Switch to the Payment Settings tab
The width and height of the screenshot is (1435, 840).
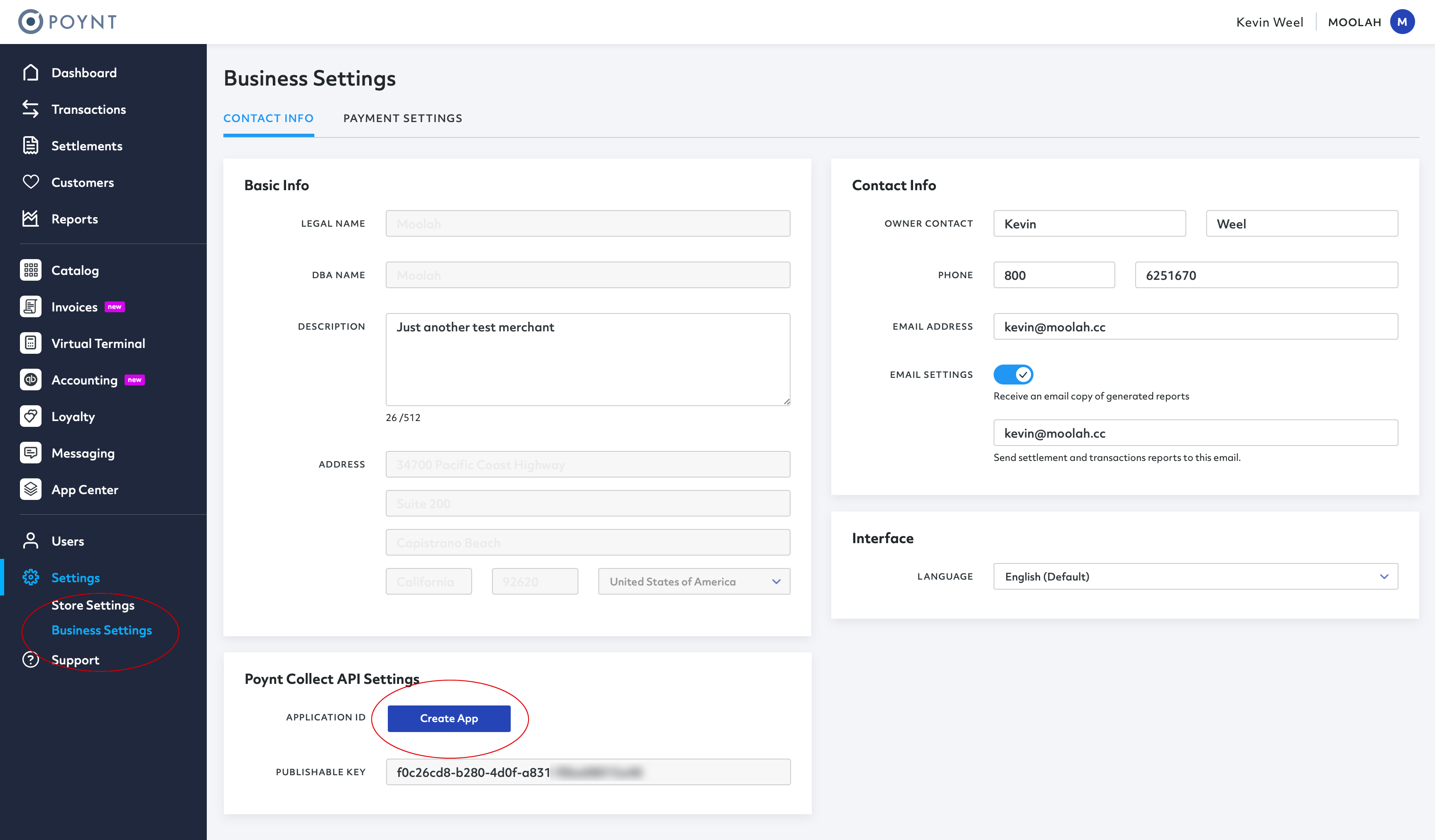[x=403, y=118]
